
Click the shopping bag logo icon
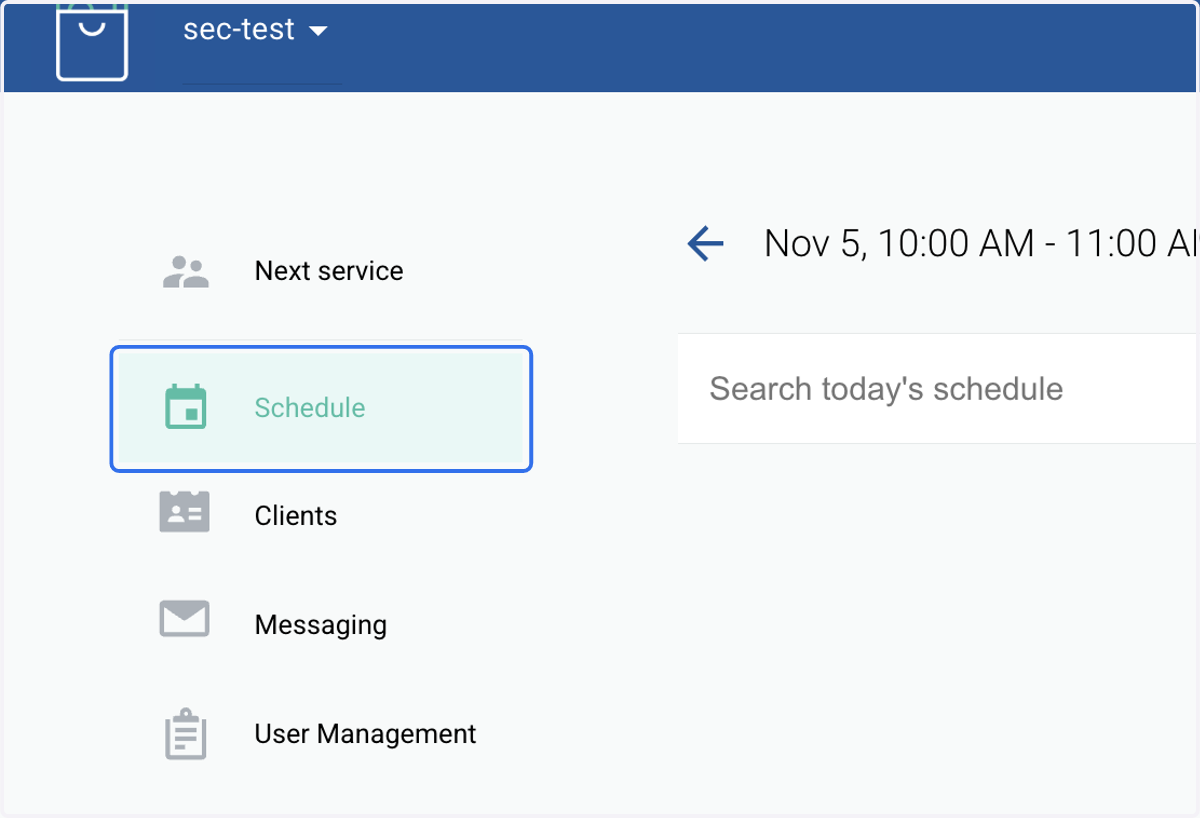(92, 42)
